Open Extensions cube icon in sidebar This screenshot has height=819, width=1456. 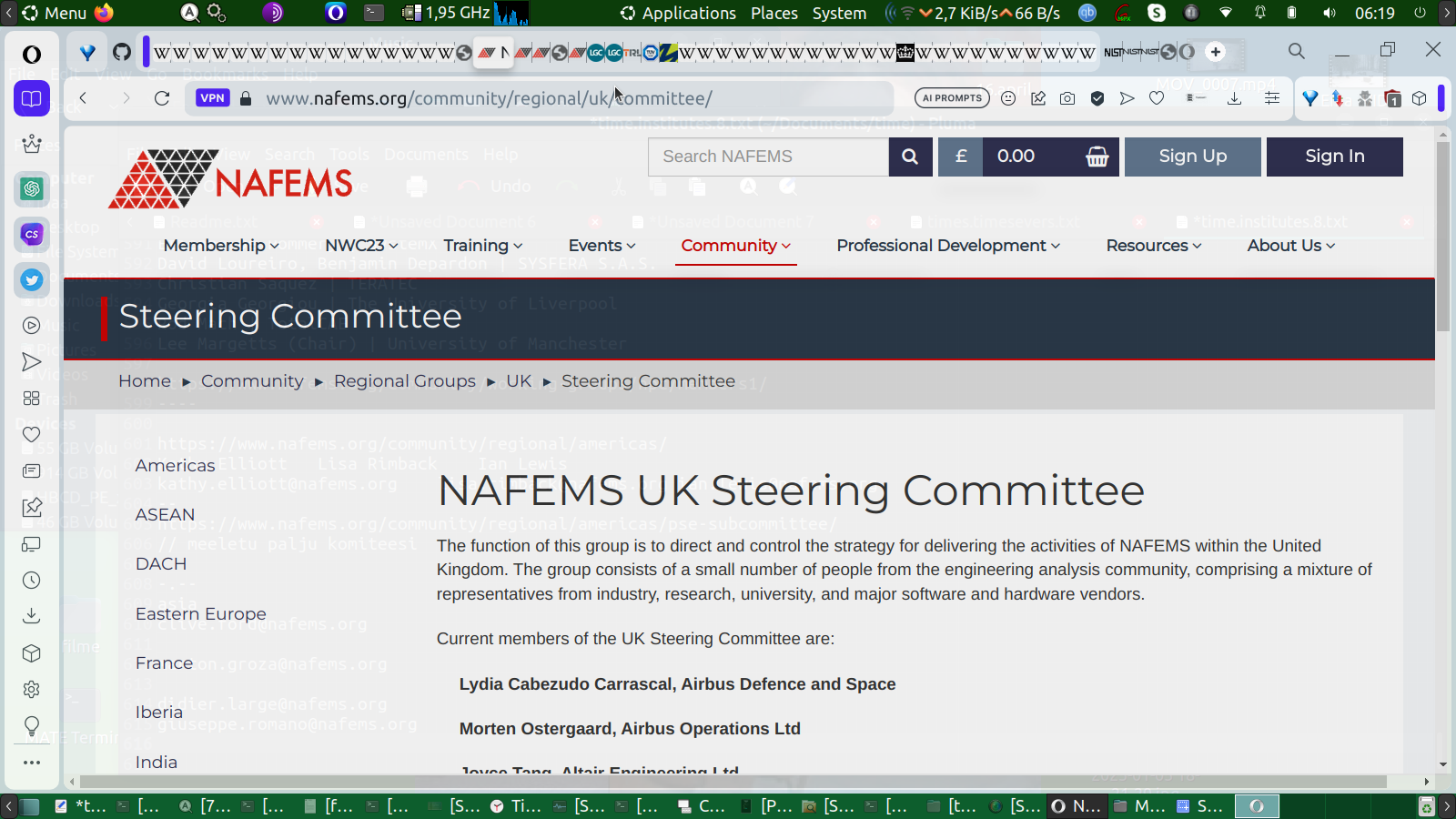pyautogui.click(x=32, y=653)
